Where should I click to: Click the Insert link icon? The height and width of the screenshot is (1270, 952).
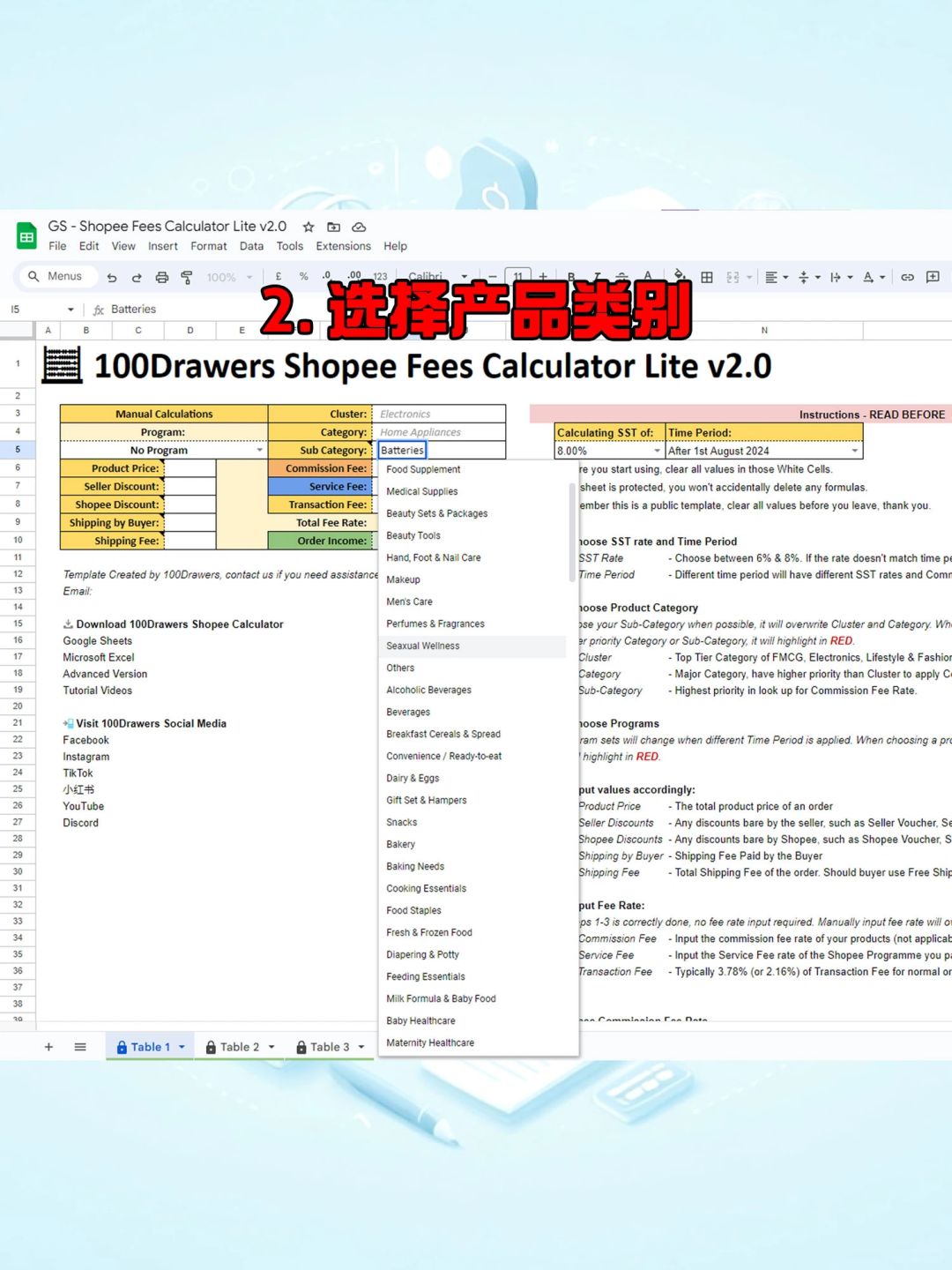[907, 277]
